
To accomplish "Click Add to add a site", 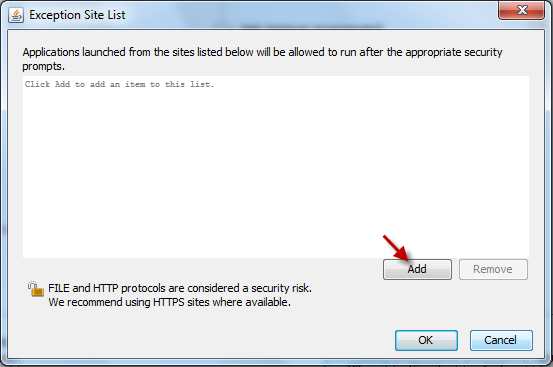I will click(417, 269).
